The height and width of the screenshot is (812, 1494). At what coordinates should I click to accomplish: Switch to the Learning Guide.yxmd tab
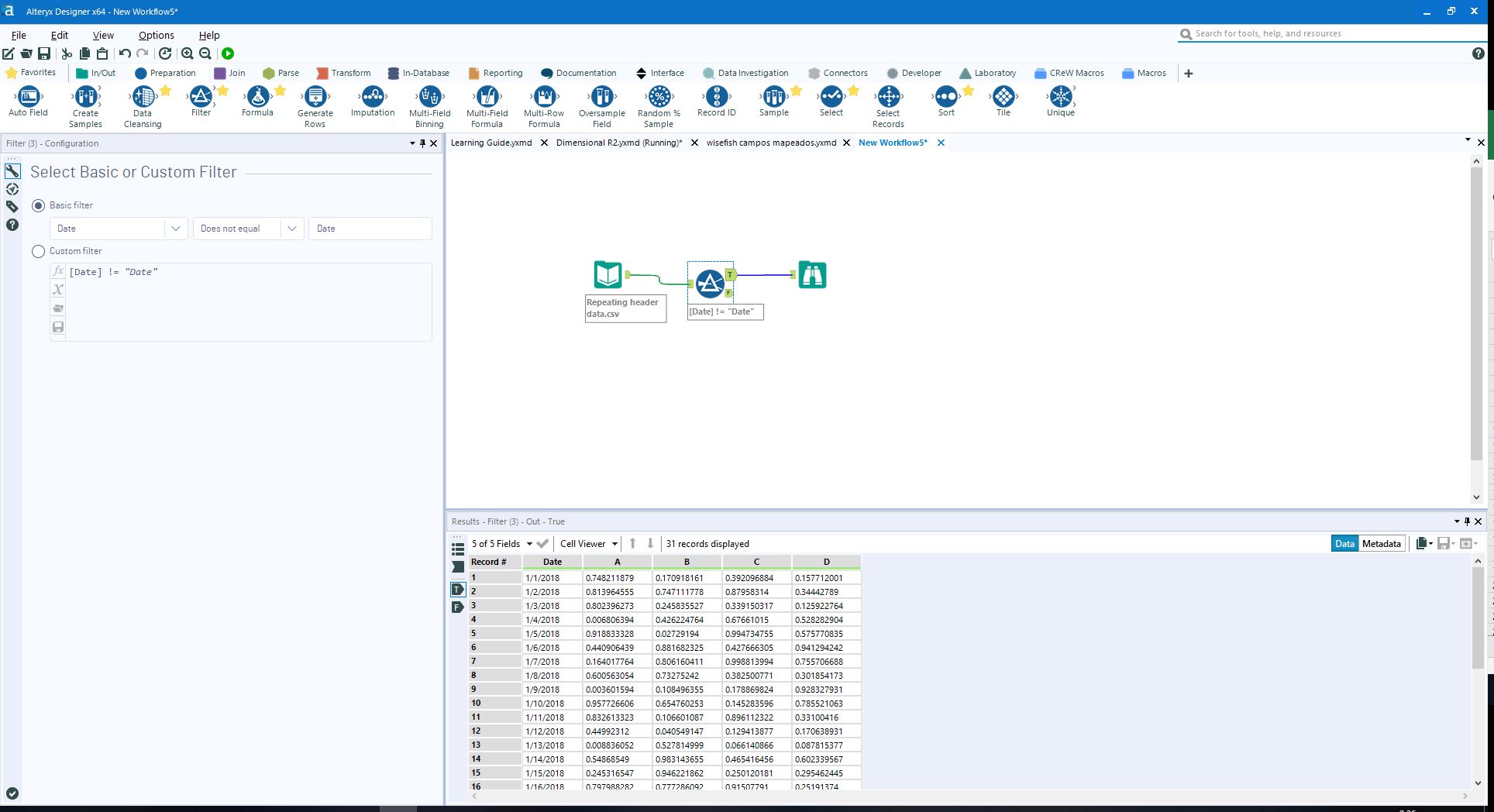(491, 143)
